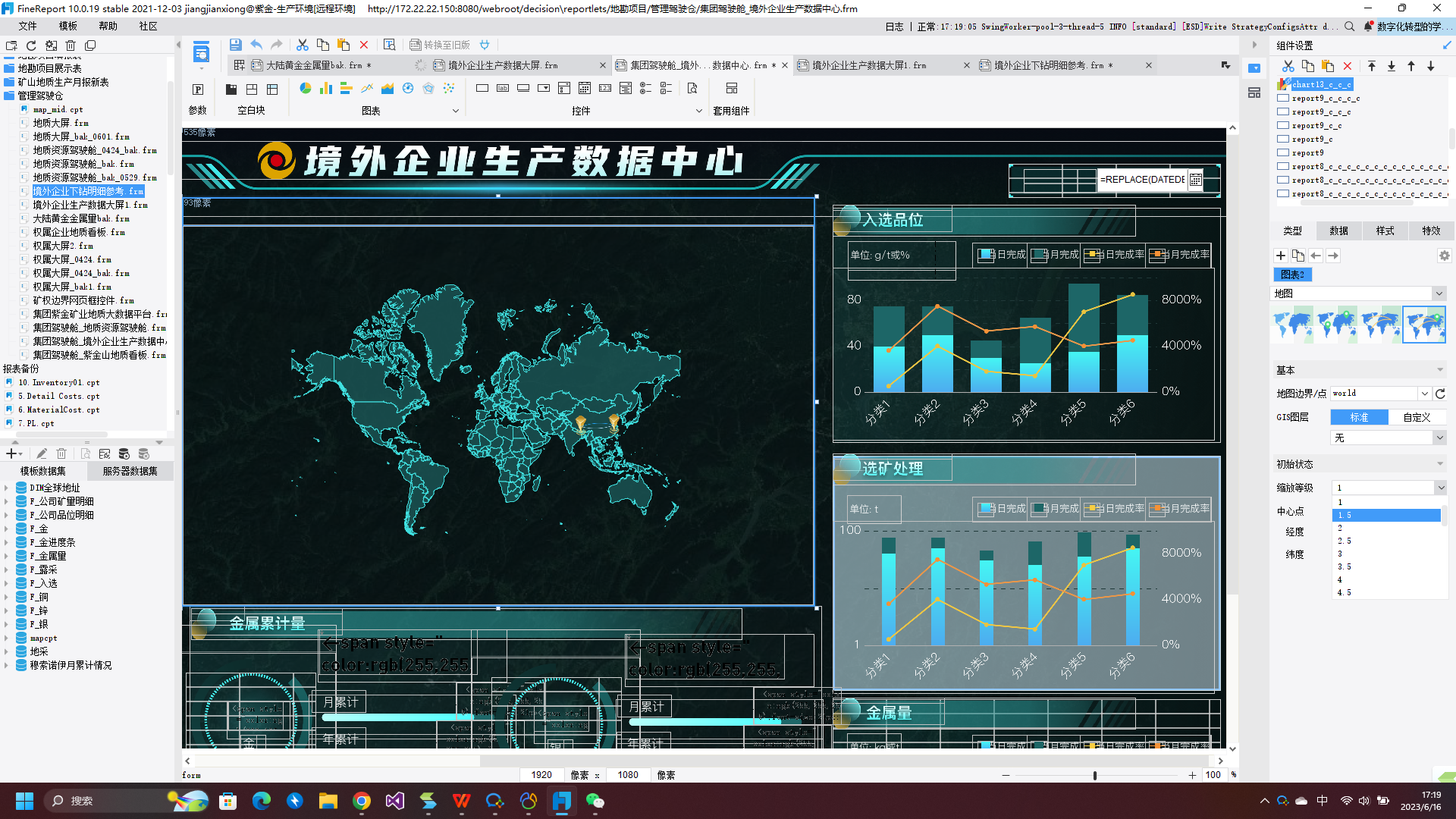The image size is (1456, 819).
Task: Click the Save icon in the toolbar
Action: (235, 45)
